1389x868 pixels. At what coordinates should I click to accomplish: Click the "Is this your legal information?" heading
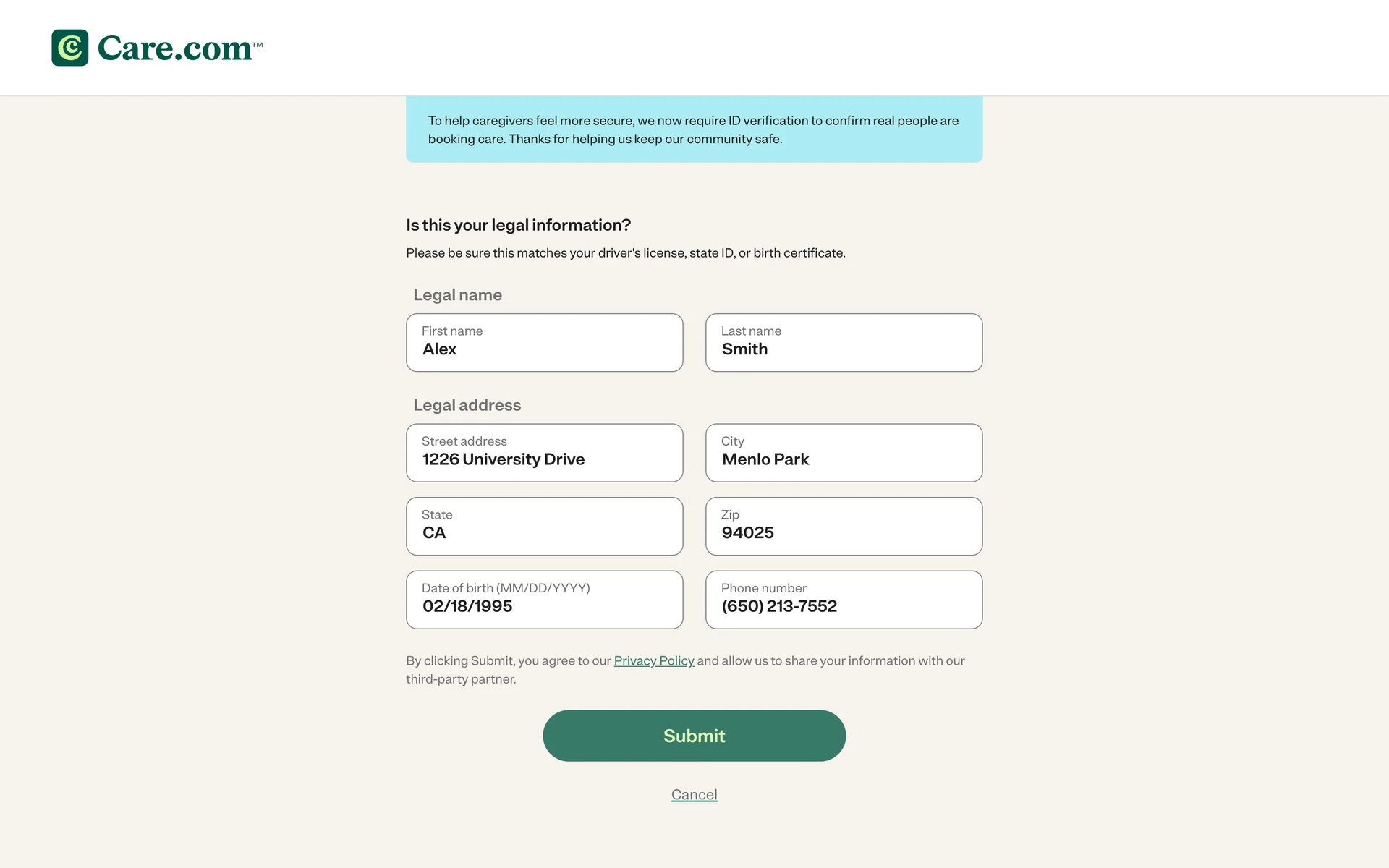pos(518,225)
